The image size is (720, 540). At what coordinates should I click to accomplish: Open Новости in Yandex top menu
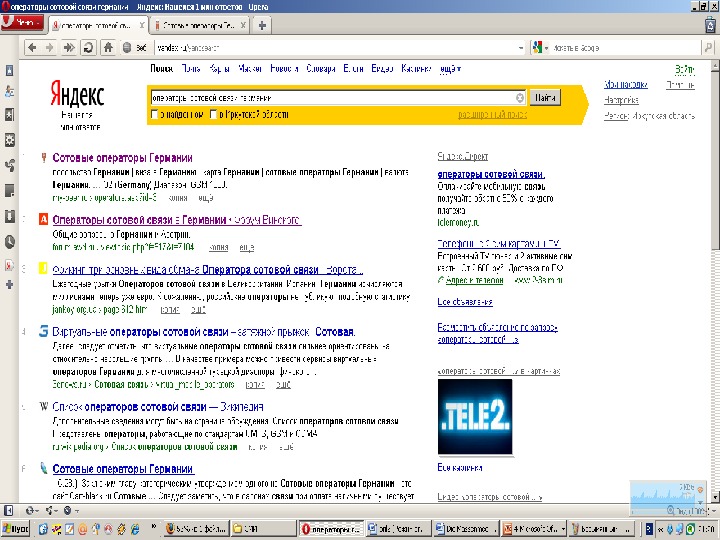[x=284, y=69]
